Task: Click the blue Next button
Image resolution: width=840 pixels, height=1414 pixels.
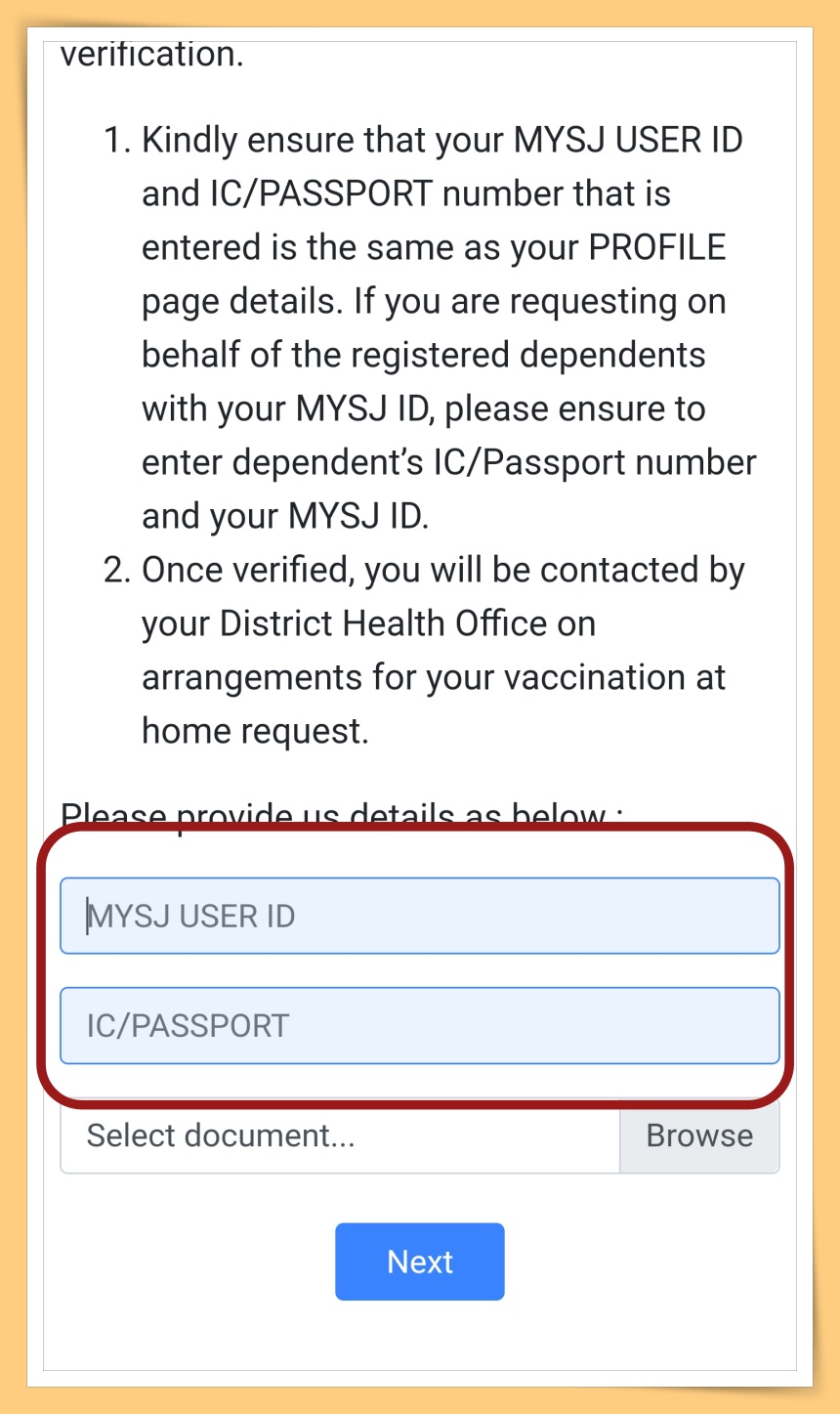Action: tap(420, 1262)
